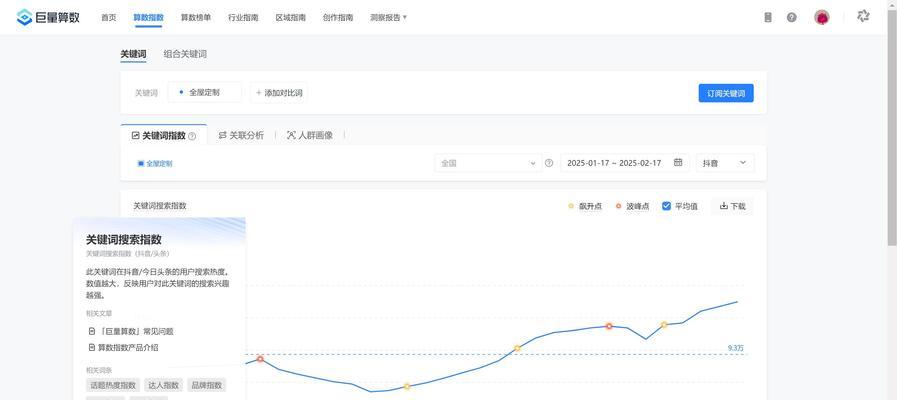Screen dimensions: 897x400
Task: Open 区域指南 in the top navigation
Action: pos(291,18)
